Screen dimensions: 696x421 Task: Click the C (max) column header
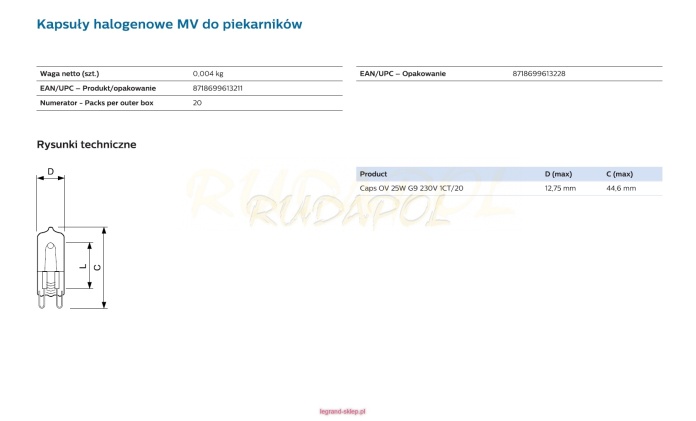tap(619, 174)
